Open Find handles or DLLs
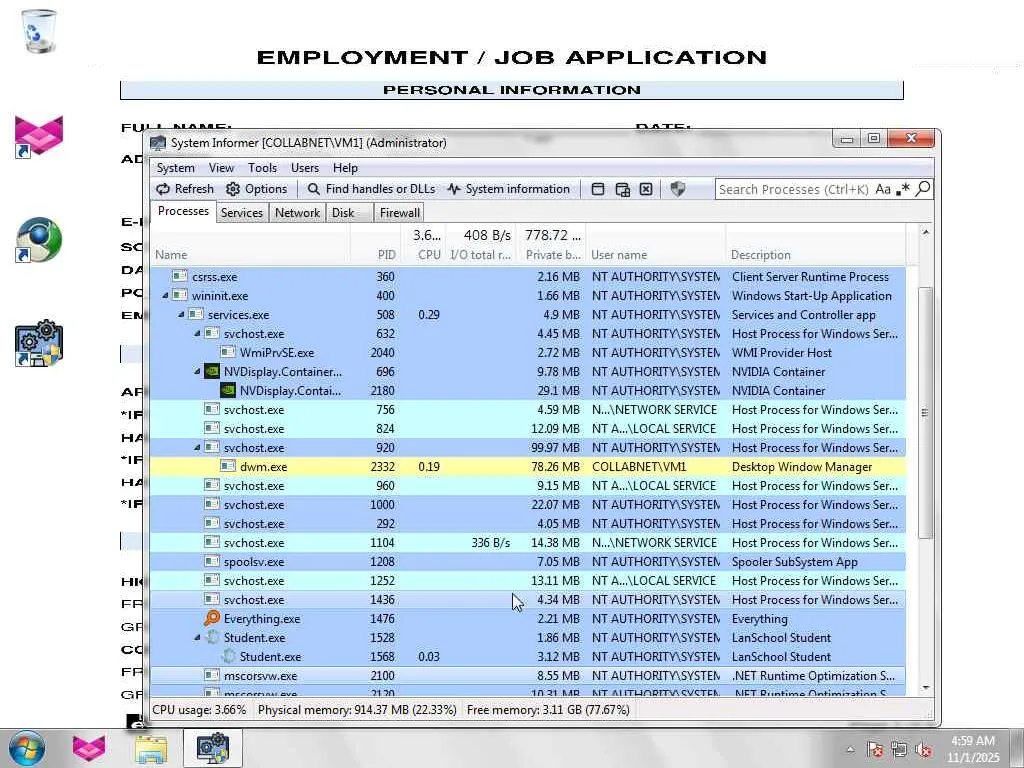 371,189
